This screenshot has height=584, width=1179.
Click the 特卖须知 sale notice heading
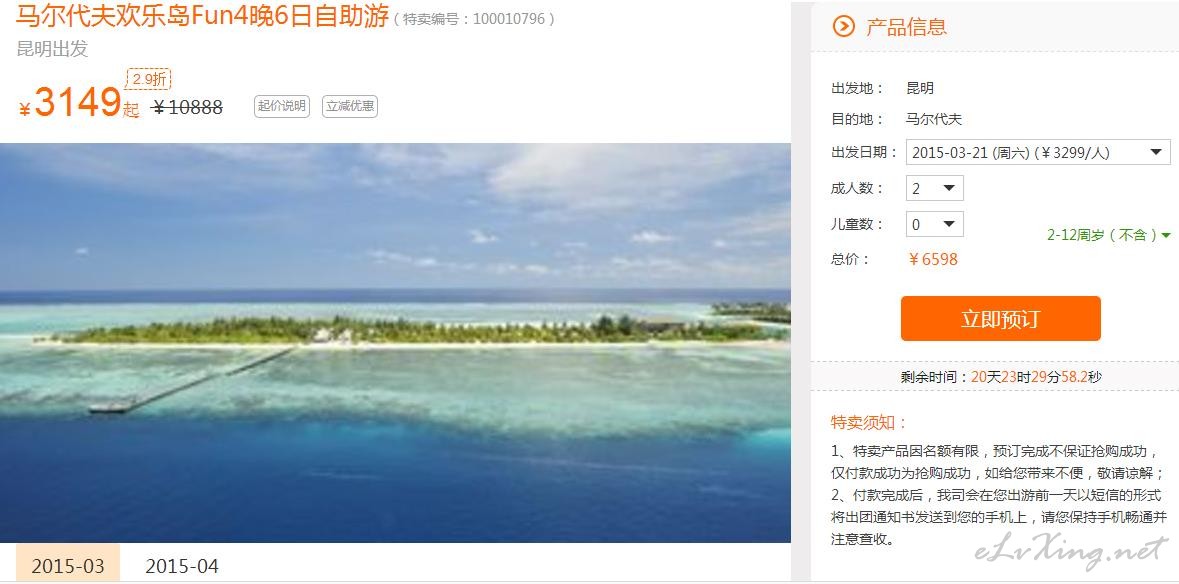click(869, 422)
